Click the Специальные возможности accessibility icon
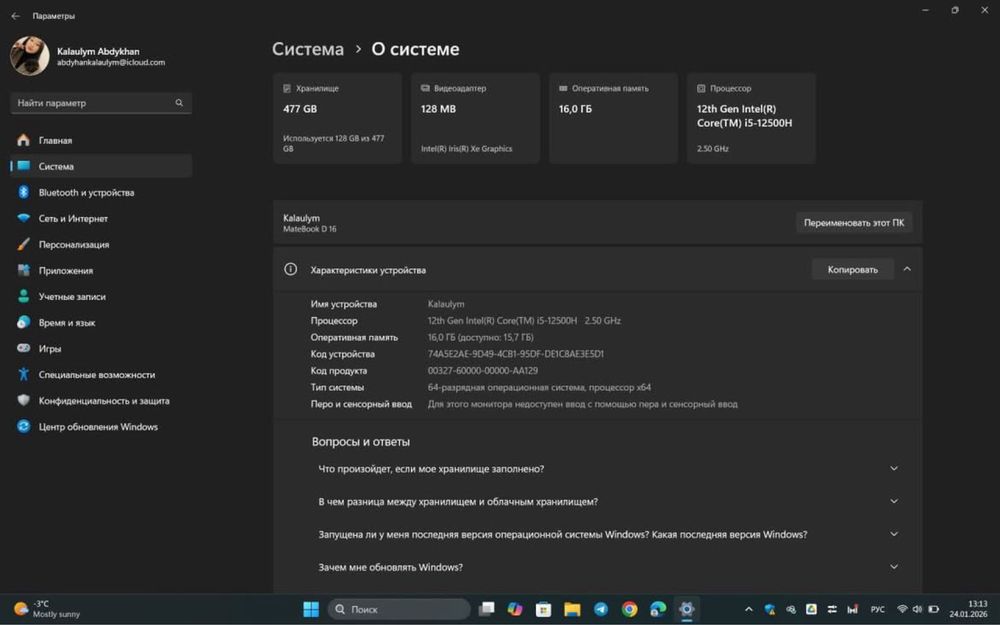 pyautogui.click(x=24, y=375)
